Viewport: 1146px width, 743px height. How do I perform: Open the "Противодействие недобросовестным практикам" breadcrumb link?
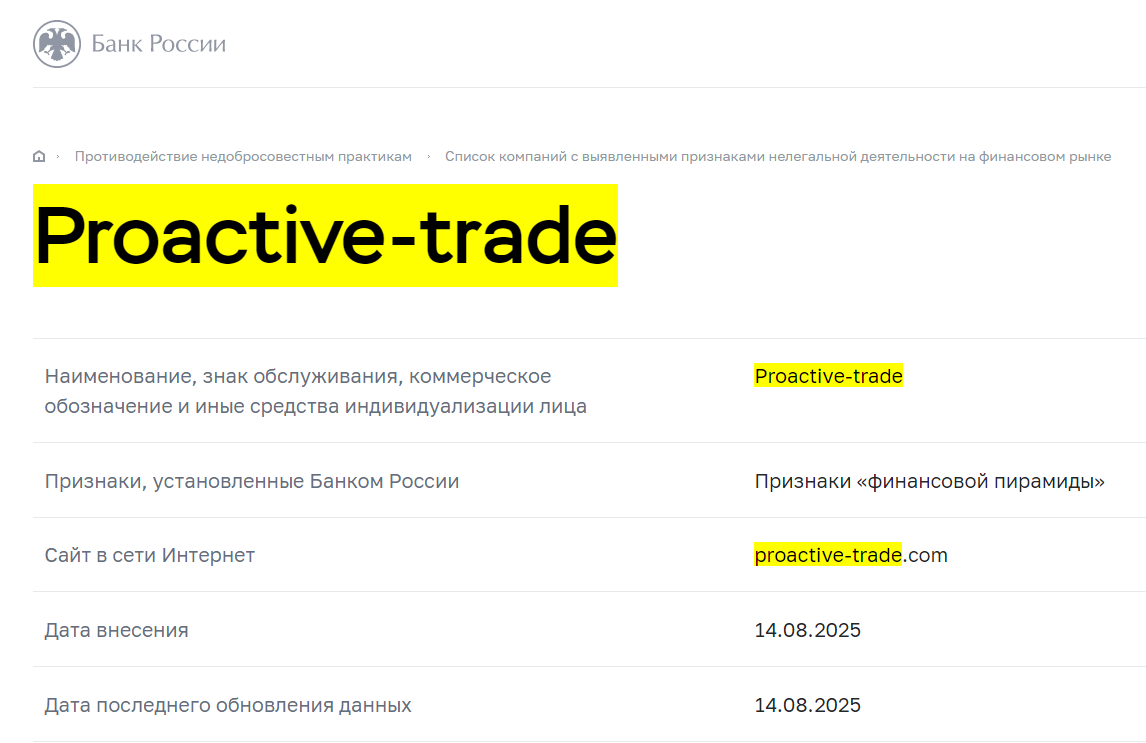click(245, 156)
